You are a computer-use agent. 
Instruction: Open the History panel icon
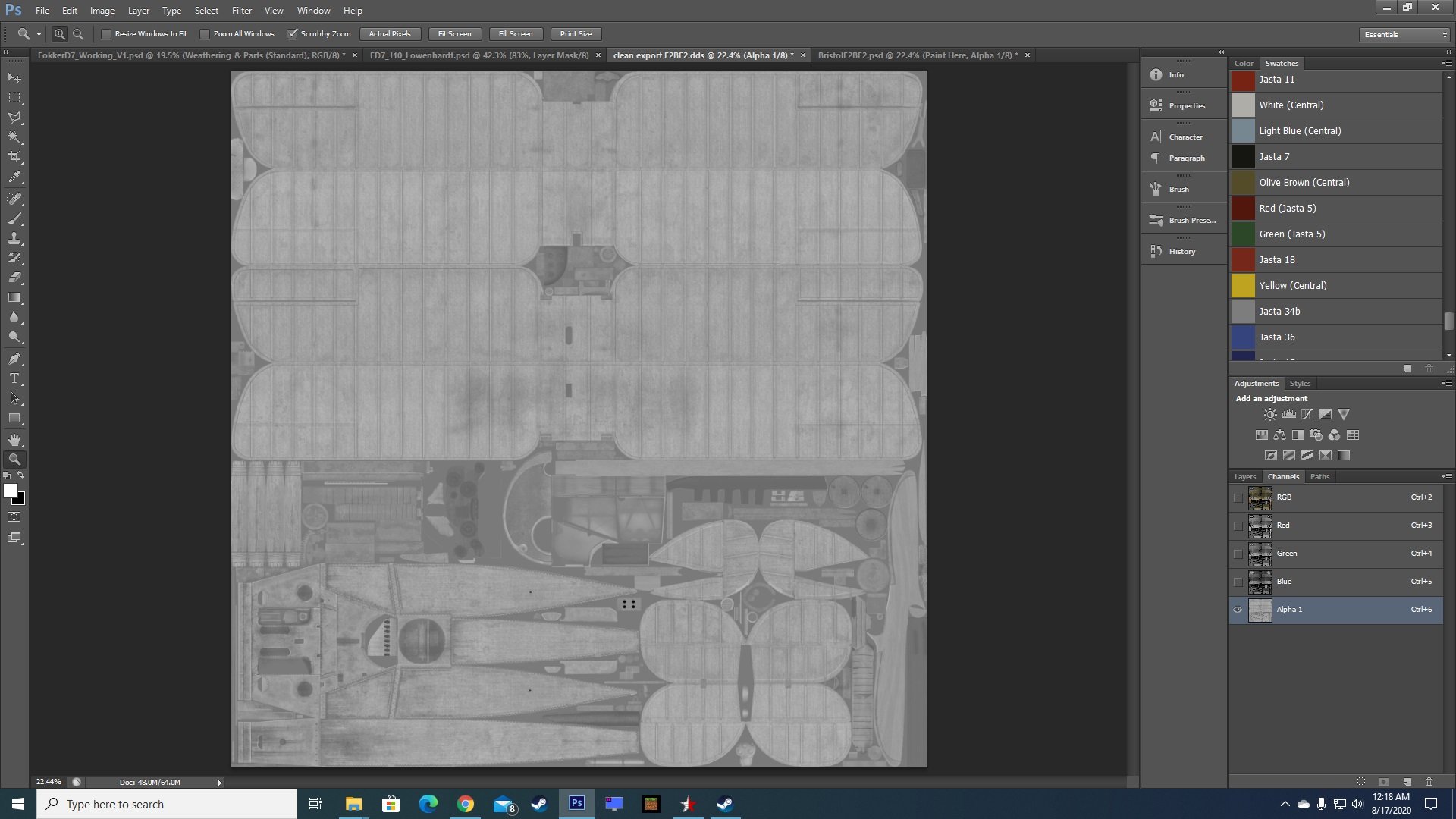pos(1156,251)
